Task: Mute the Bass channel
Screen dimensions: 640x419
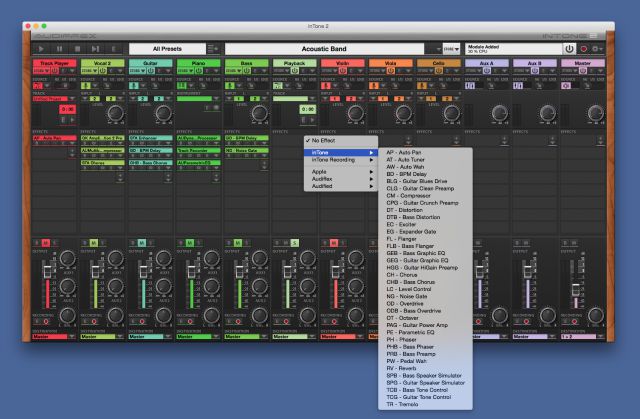Action: (238, 243)
